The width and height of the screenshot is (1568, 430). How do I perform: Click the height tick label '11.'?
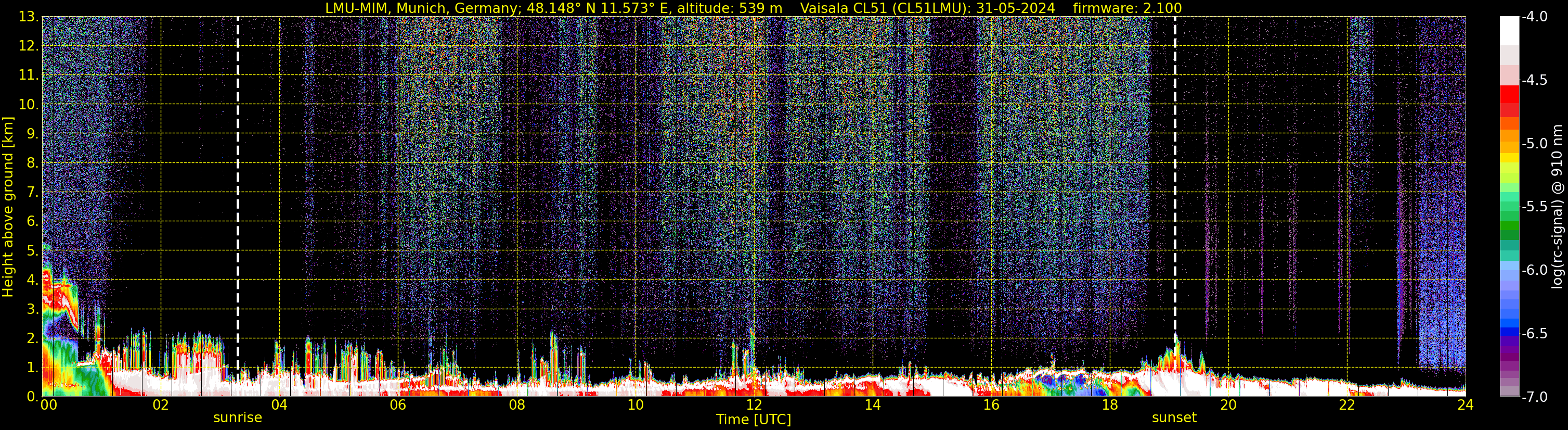point(29,75)
